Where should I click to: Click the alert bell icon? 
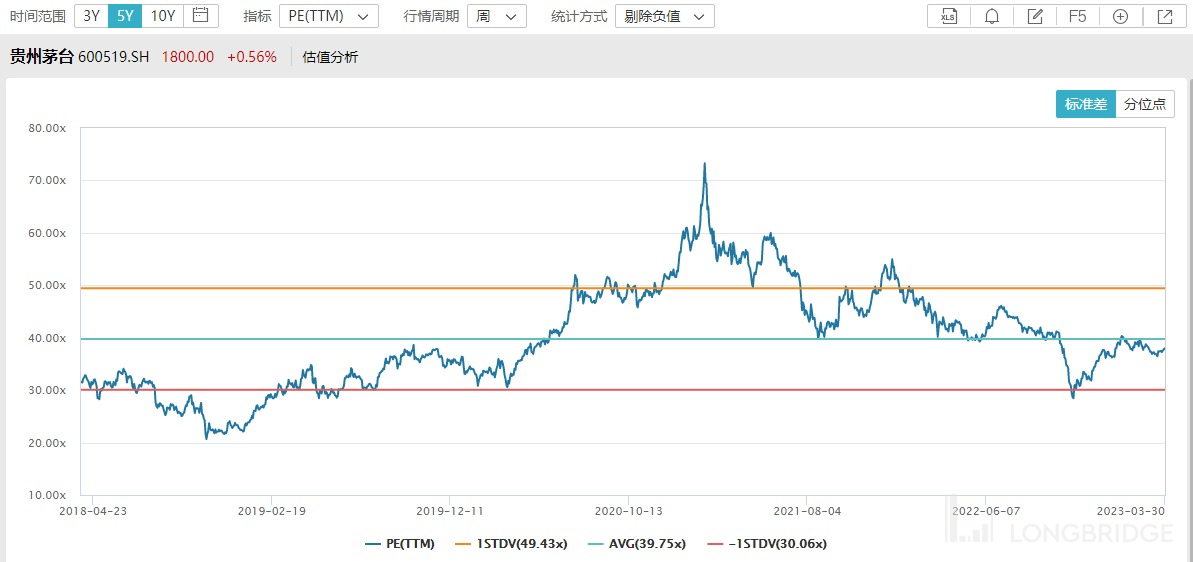pyautogui.click(x=992, y=16)
